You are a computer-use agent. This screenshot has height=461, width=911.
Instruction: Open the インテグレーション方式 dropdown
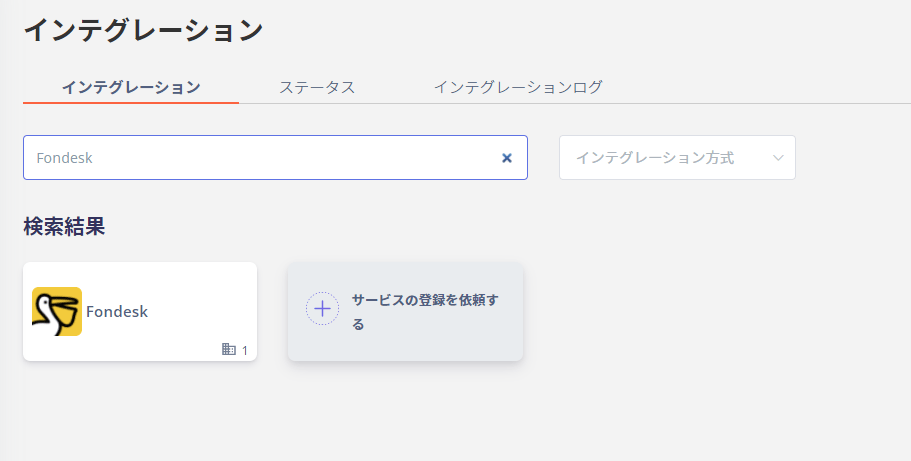[x=677, y=158]
